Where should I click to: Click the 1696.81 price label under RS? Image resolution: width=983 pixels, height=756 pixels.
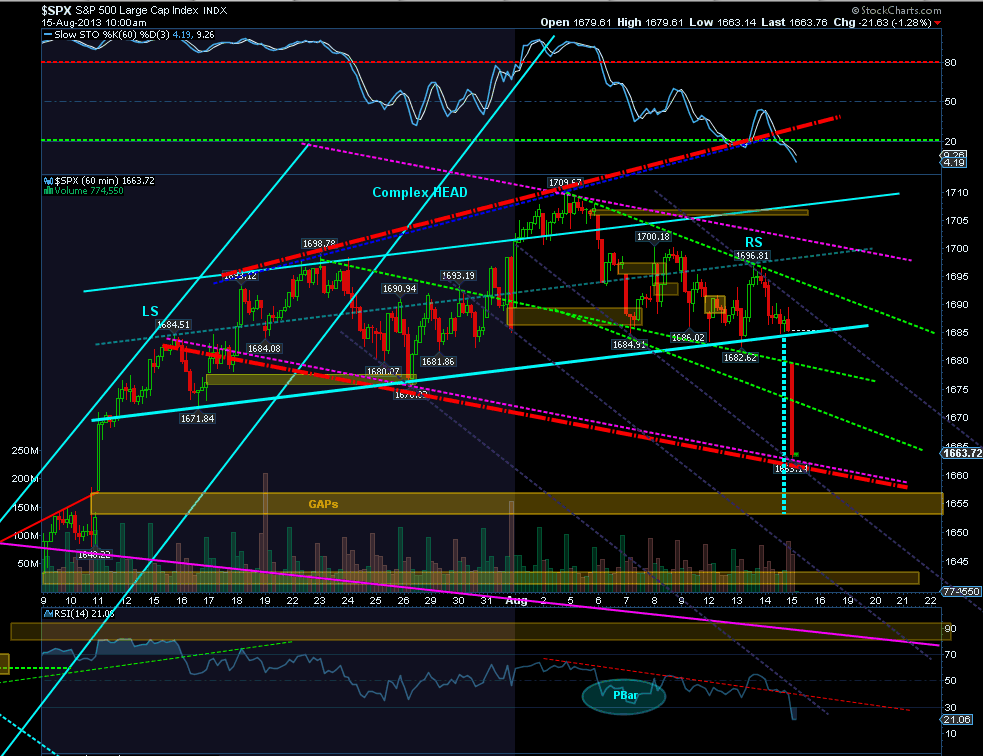tap(752, 256)
